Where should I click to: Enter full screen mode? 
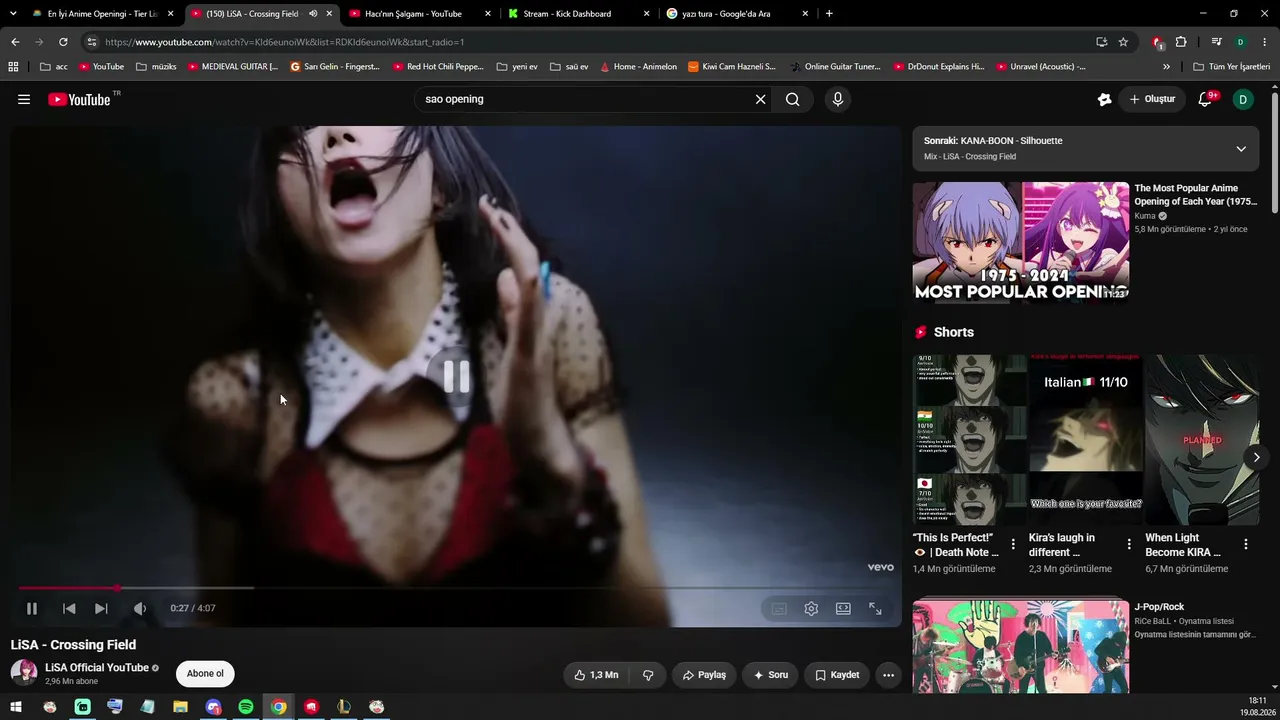(875, 608)
